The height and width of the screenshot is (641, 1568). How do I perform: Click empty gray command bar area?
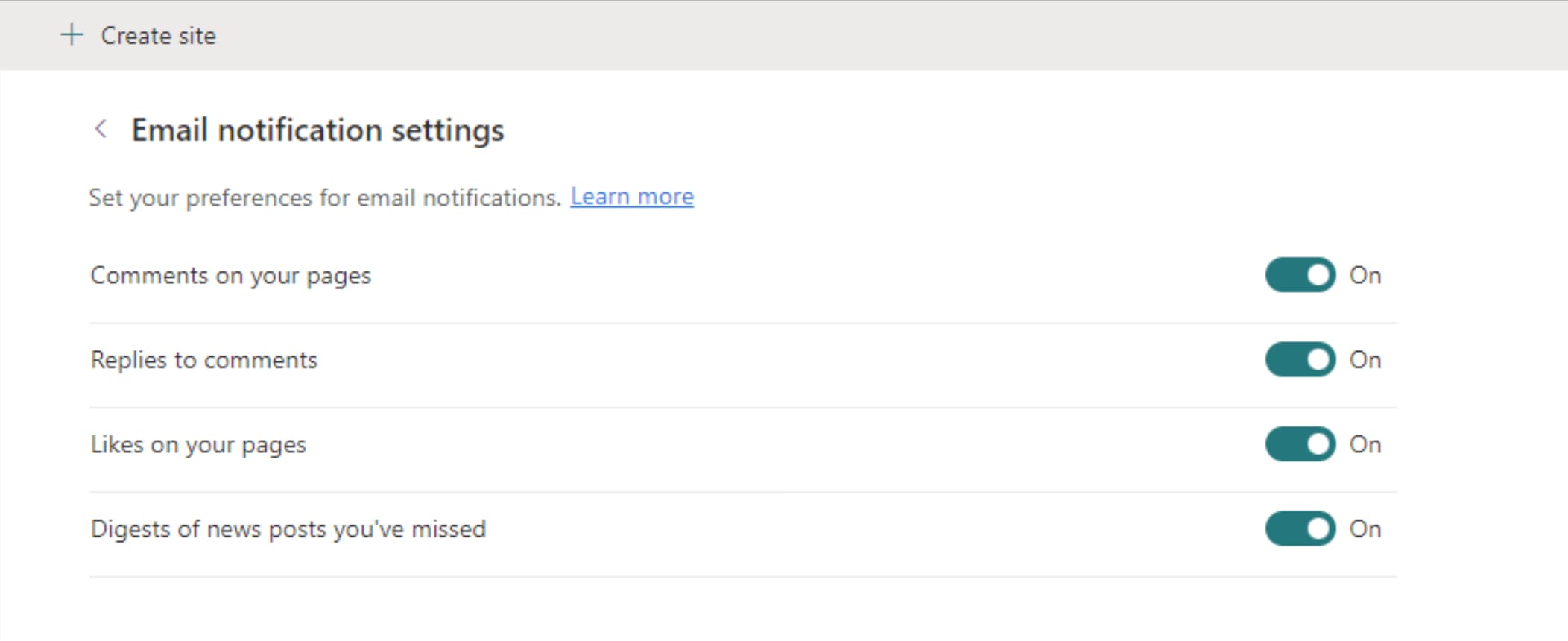tap(820, 35)
